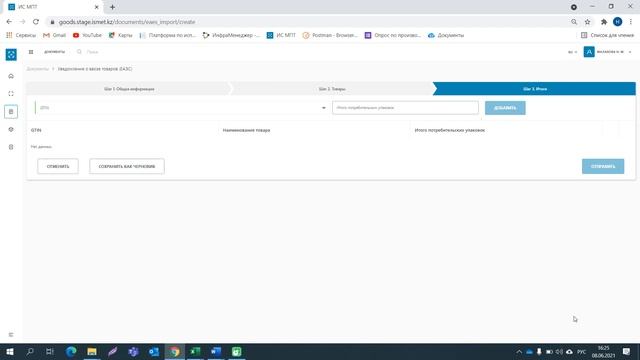This screenshot has height=360, width=640.
Task: Click the zoom magnifier in the address bar
Action: click(x=574, y=22)
